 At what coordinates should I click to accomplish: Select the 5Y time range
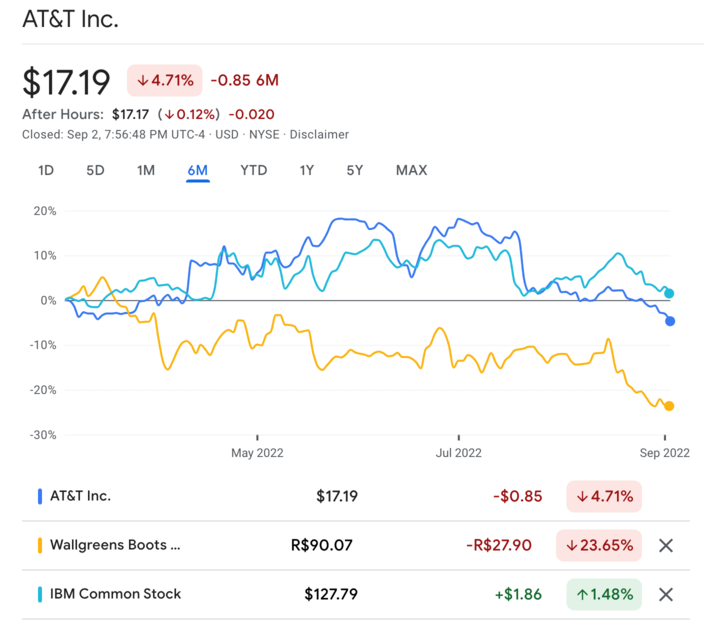click(x=355, y=171)
